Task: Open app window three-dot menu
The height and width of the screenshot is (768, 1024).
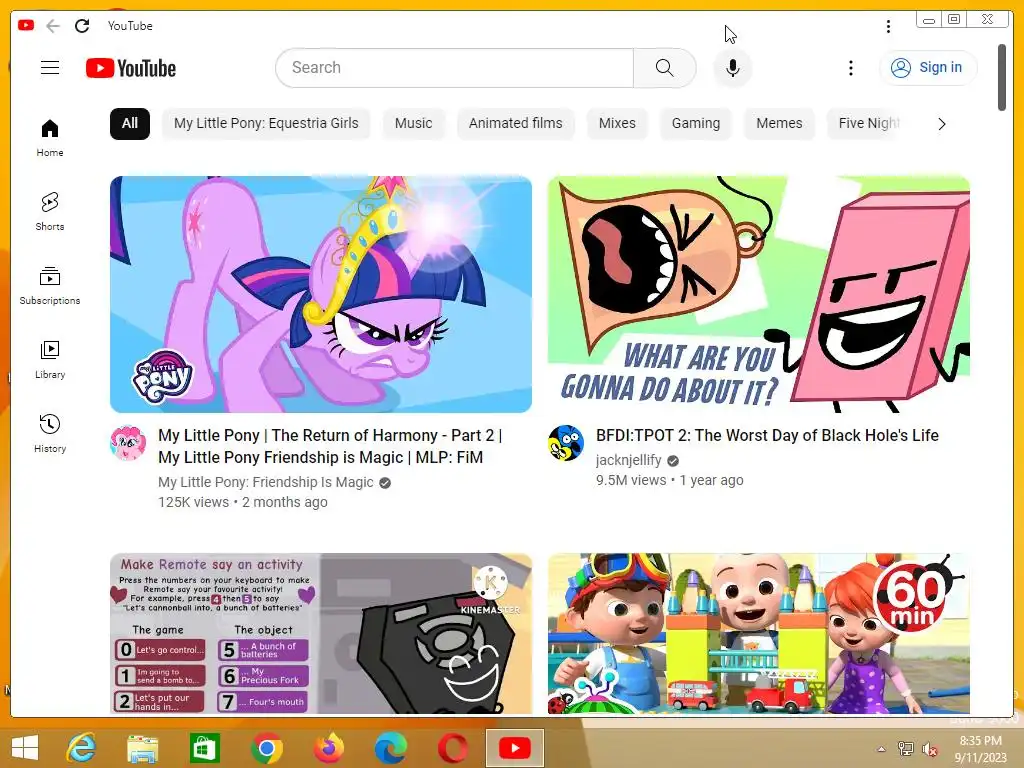Action: [x=888, y=26]
